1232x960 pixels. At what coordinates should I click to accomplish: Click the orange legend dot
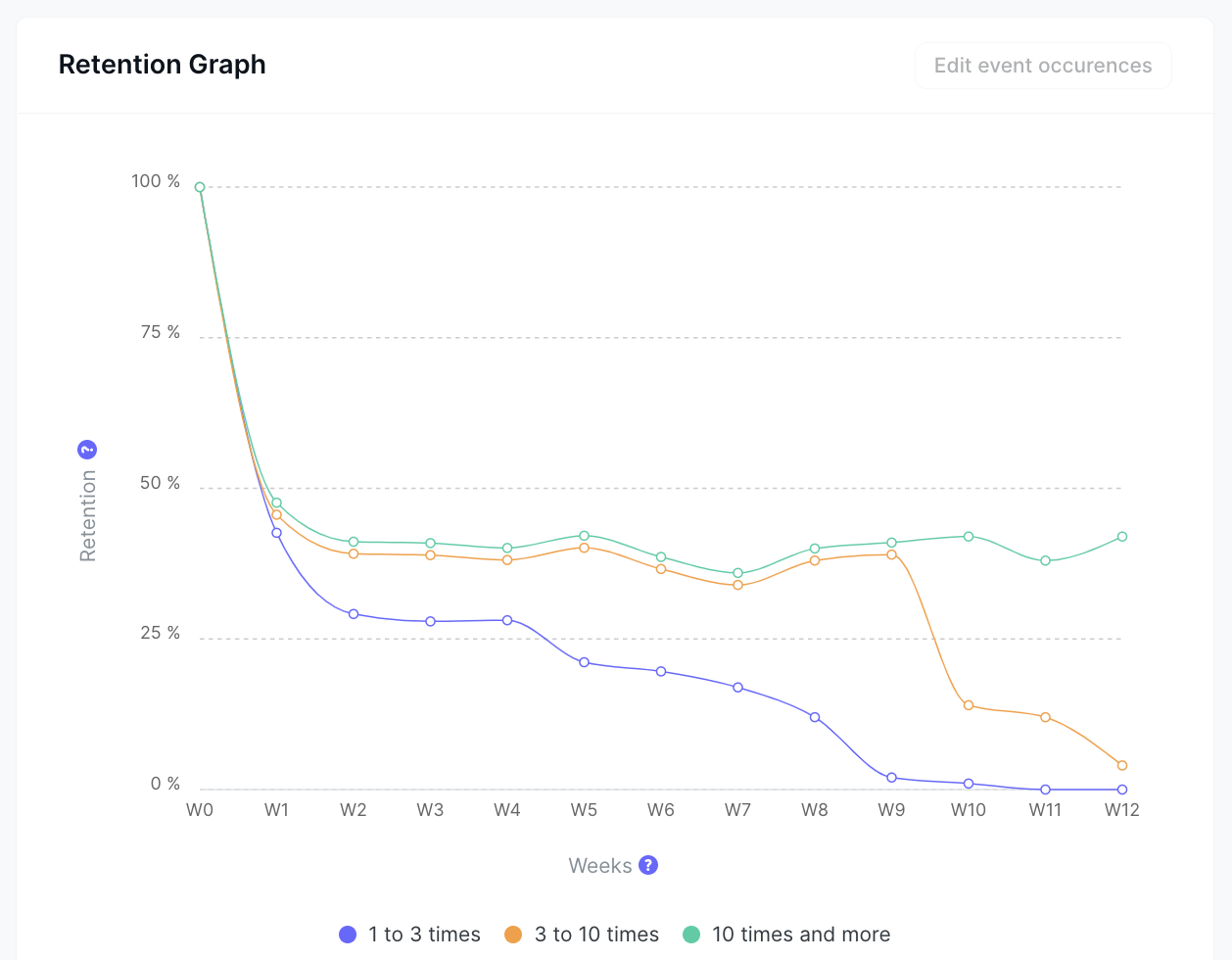tap(513, 935)
